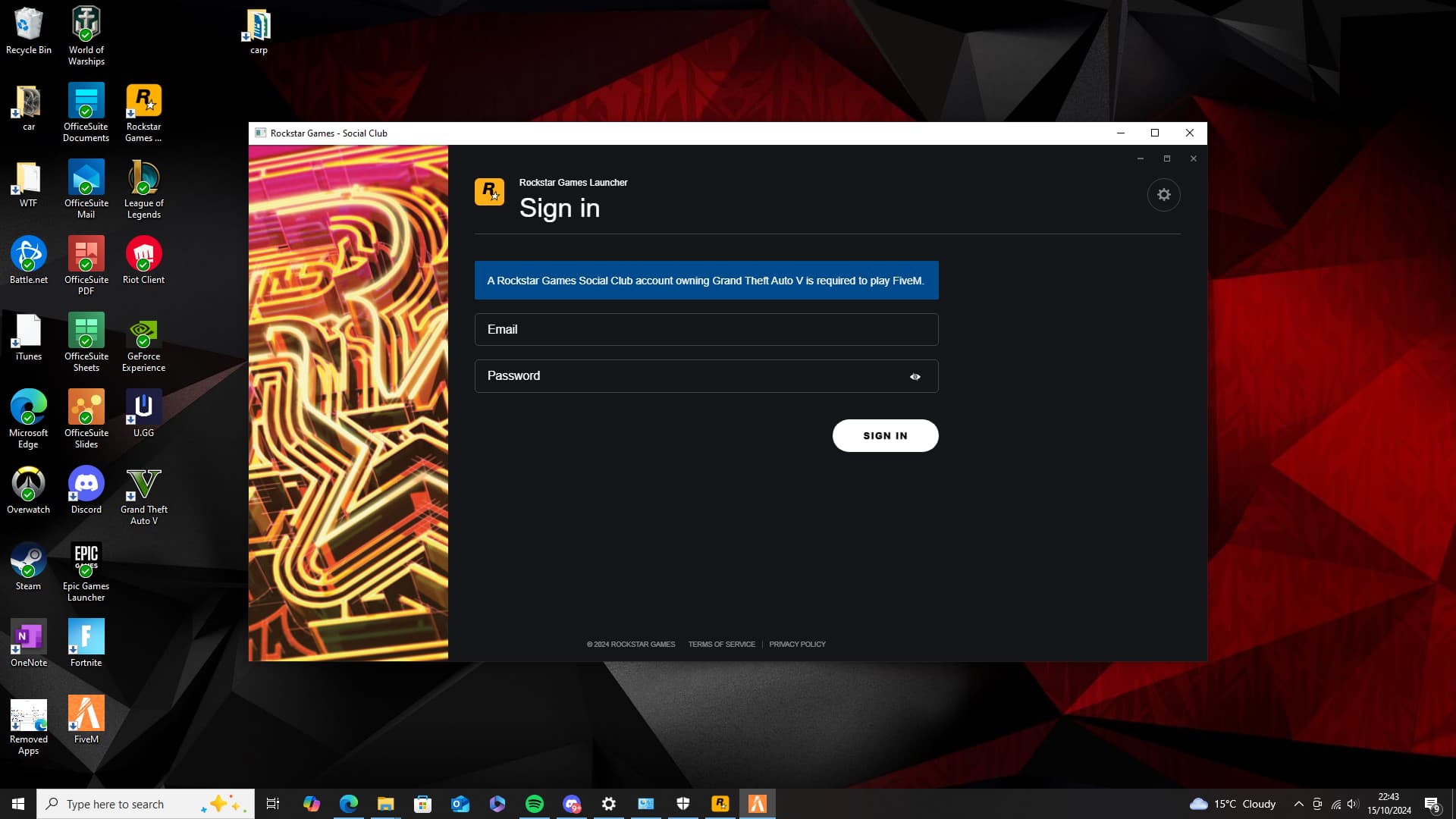Select the Epic Games Launcher desktop icon
This screenshot has width=1456, height=819.
coord(86,573)
